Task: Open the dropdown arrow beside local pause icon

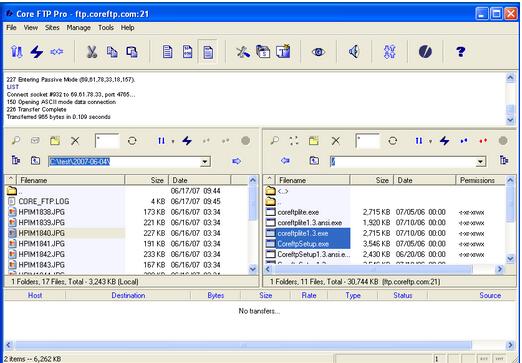Action: click(x=173, y=141)
